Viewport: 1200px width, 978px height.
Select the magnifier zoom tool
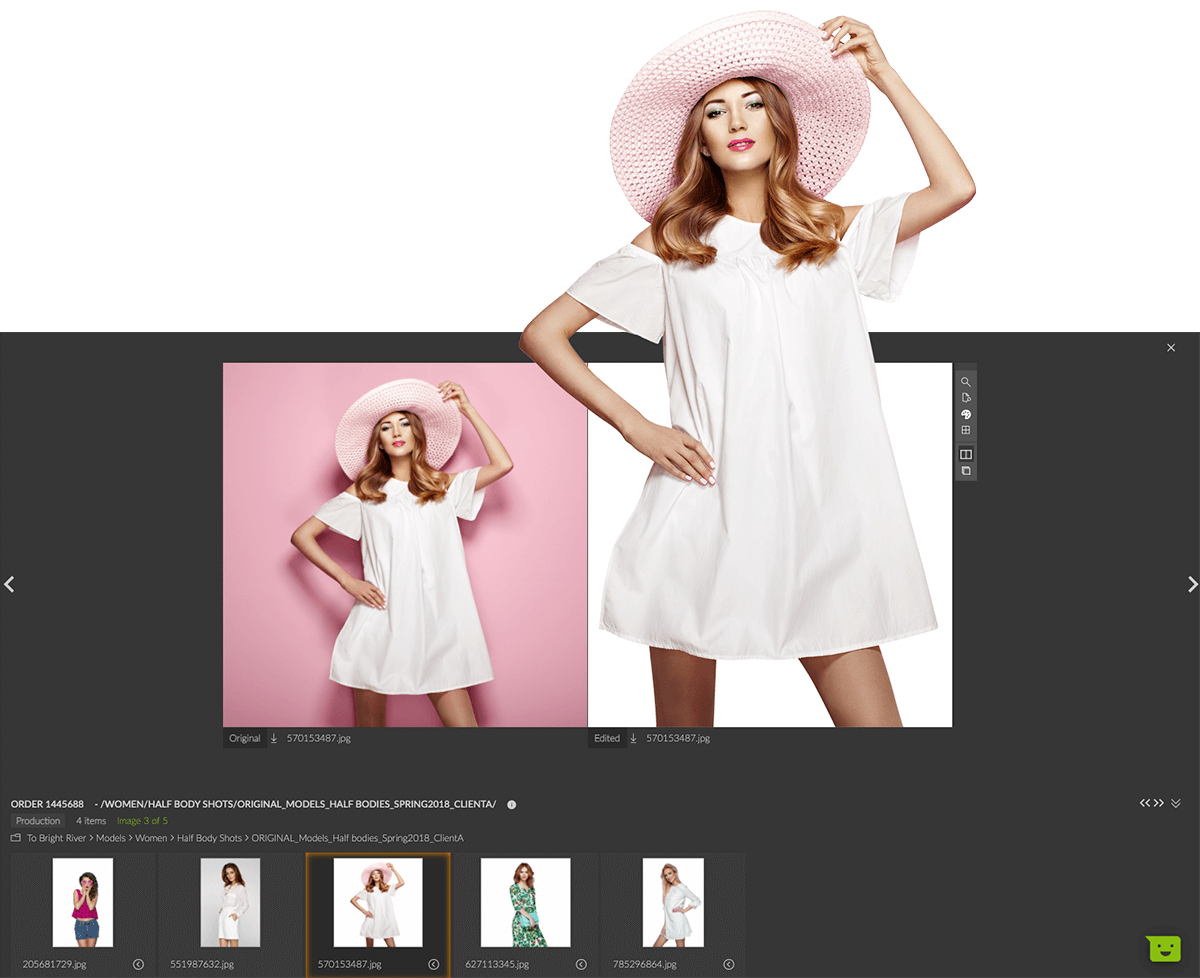(966, 382)
